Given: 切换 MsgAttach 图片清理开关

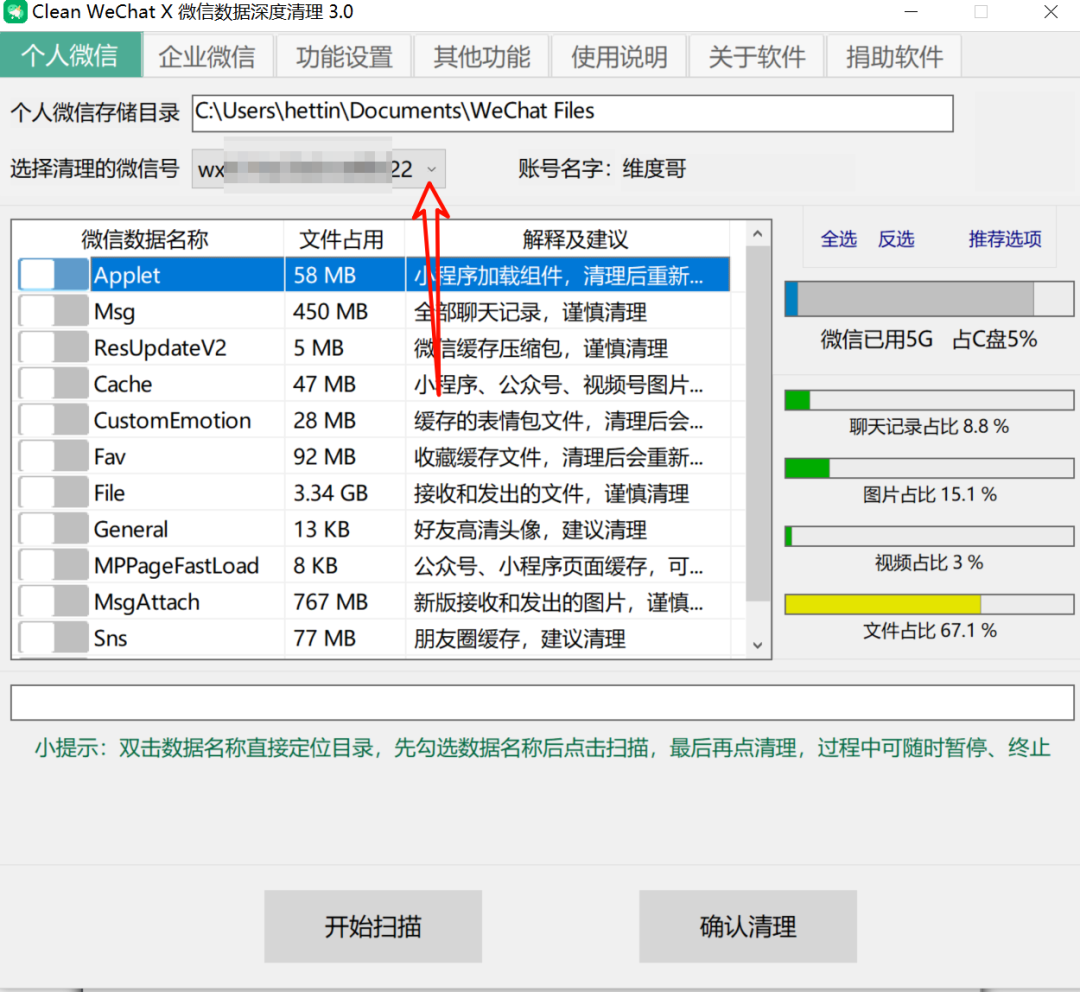Looking at the screenshot, I should (x=53, y=601).
